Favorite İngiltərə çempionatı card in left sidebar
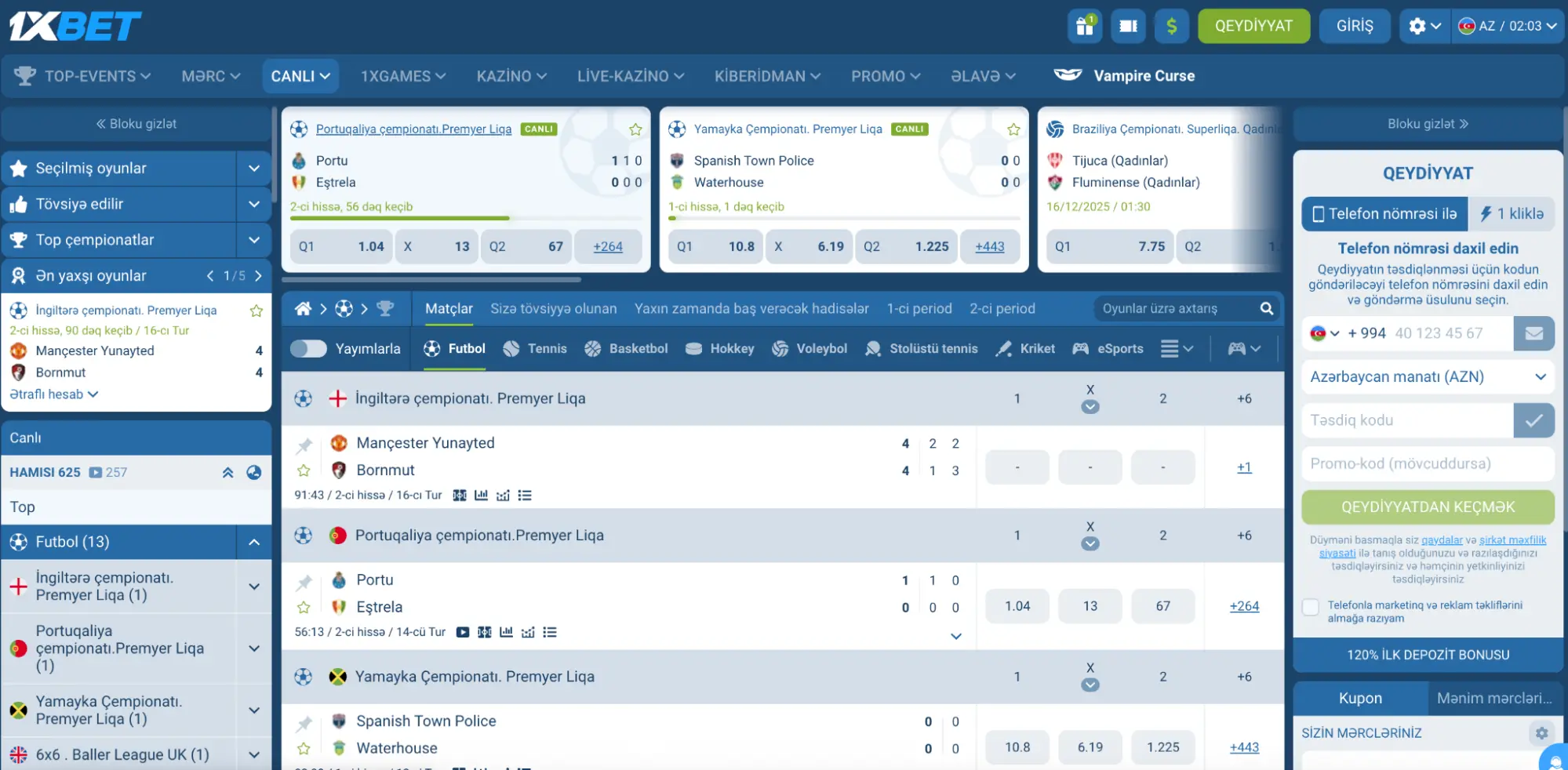The height and width of the screenshot is (770, 1568). [256, 311]
